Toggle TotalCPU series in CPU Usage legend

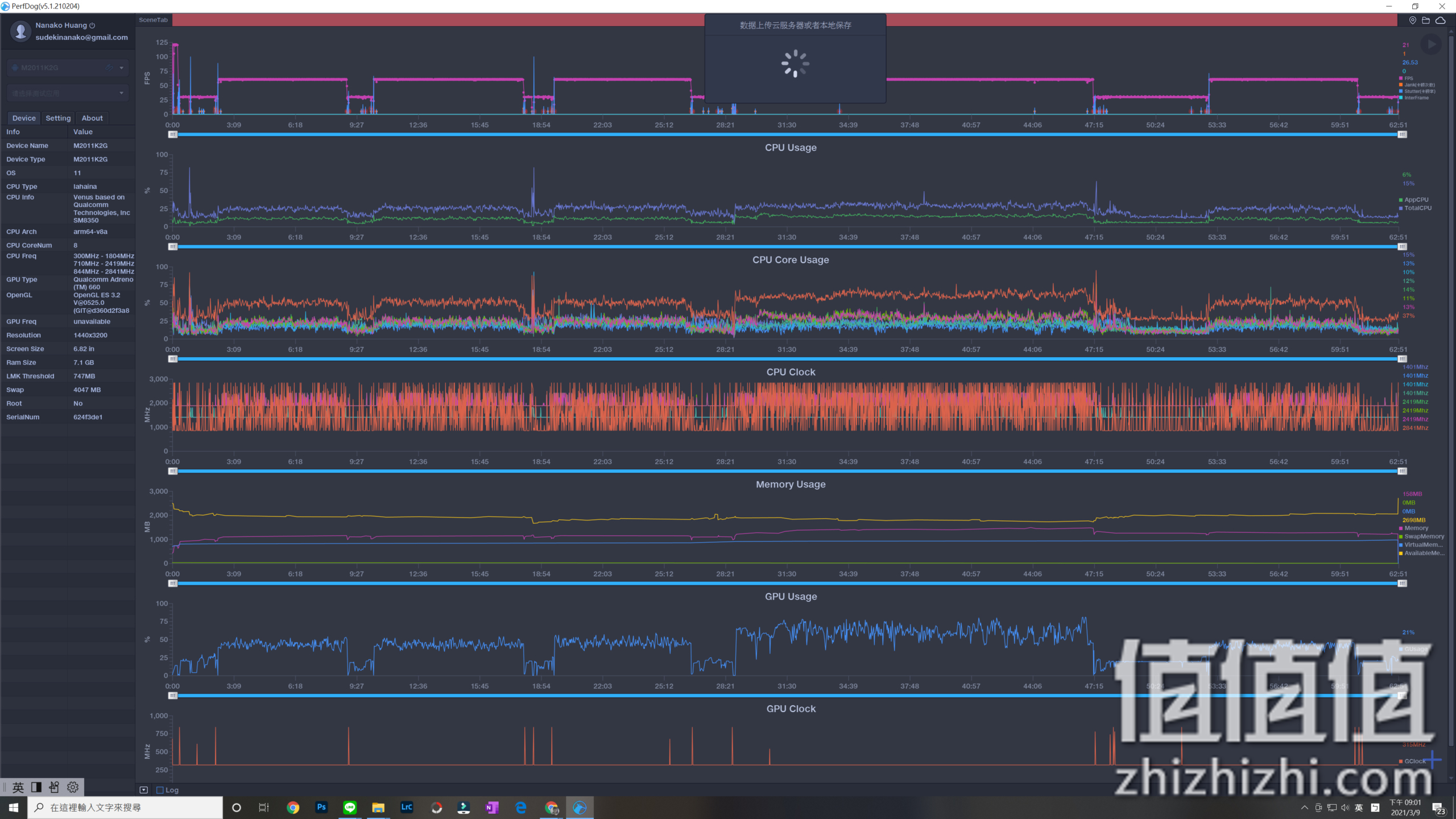[x=1415, y=208]
